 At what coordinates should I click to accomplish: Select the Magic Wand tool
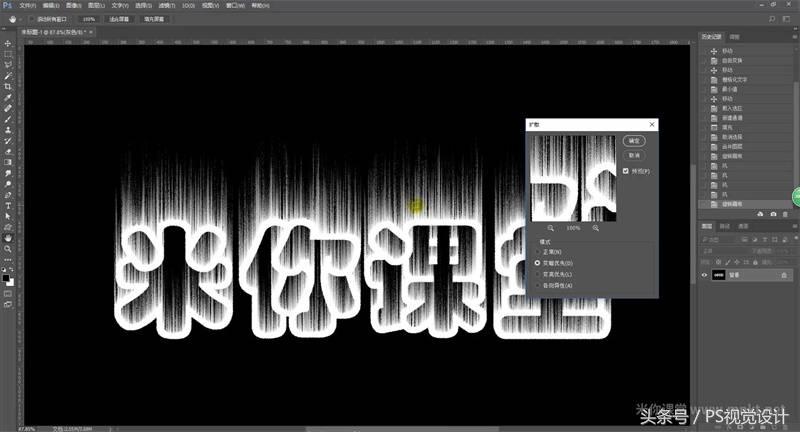8,75
